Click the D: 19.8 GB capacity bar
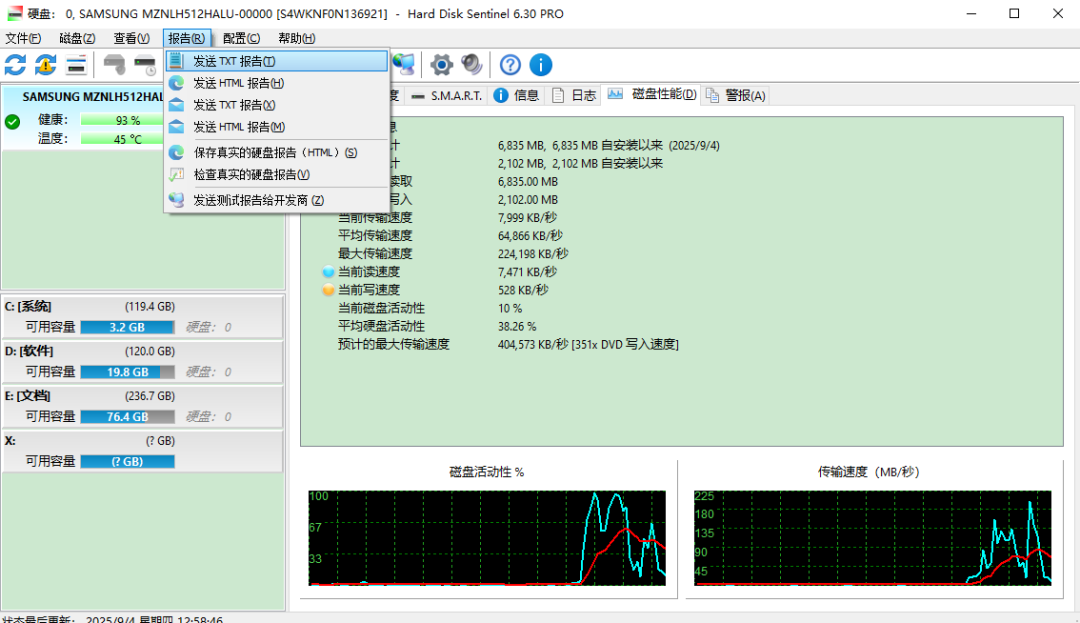The image size is (1080, 623). (127, 372)
